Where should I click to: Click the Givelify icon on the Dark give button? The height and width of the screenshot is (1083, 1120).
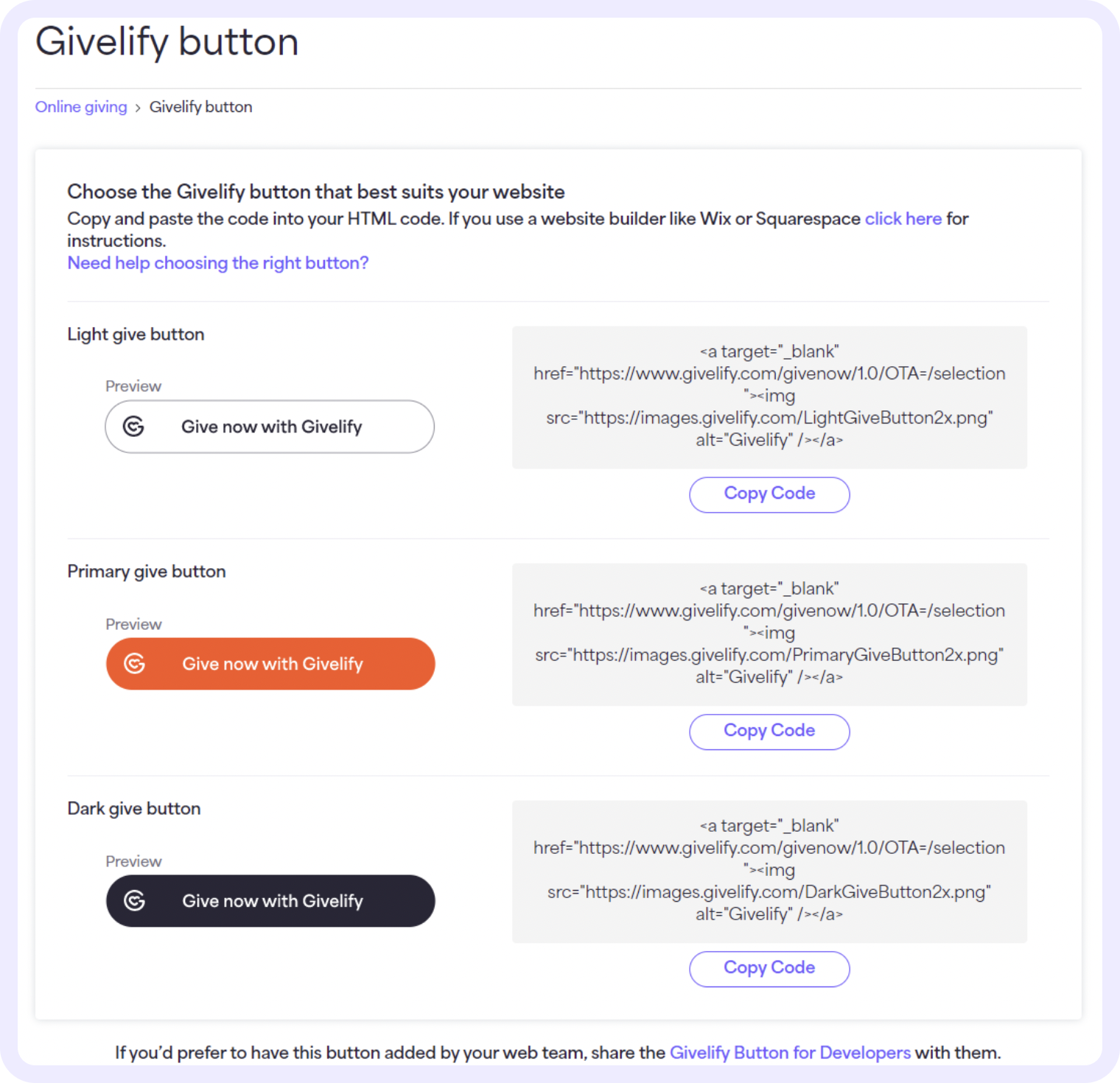(133, 900)
